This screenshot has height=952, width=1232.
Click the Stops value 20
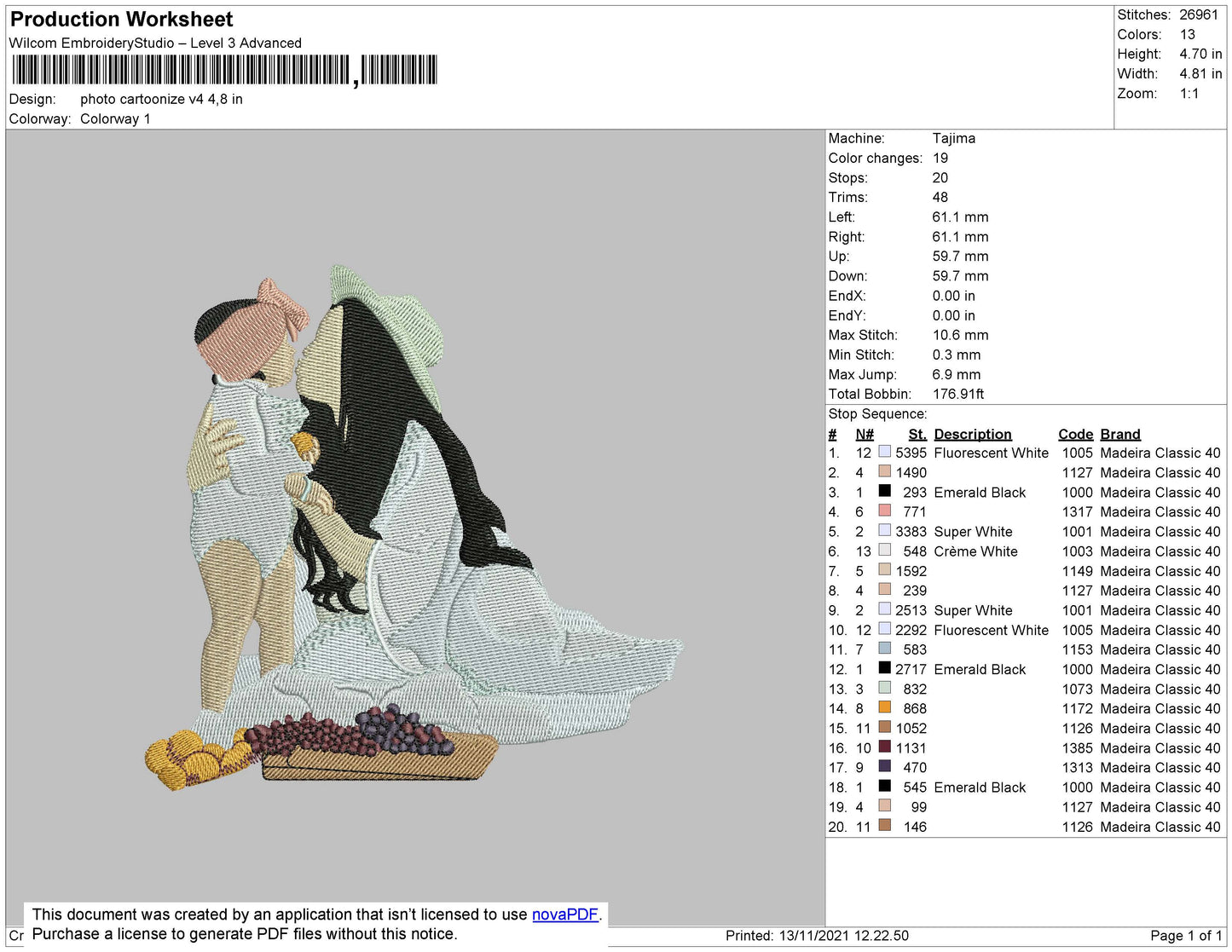point(940,177)
